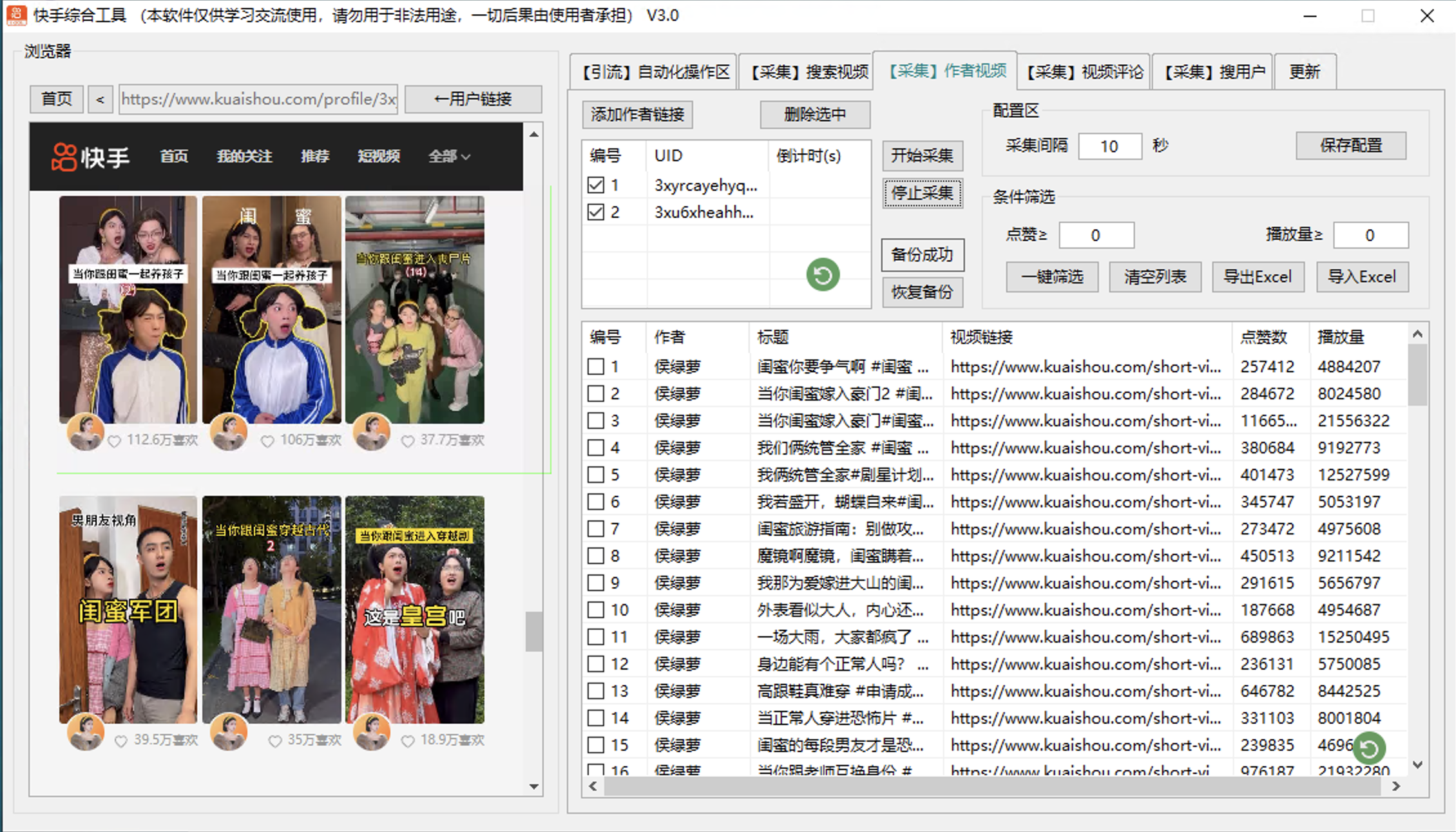1456x832 pixels.
Task: Click the browser URL address bar
Action: click(x=258, y=99)
